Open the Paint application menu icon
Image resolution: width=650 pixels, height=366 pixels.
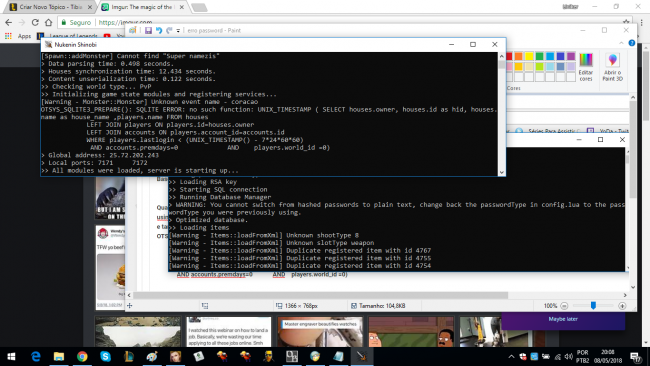click(x=133, y=30)
